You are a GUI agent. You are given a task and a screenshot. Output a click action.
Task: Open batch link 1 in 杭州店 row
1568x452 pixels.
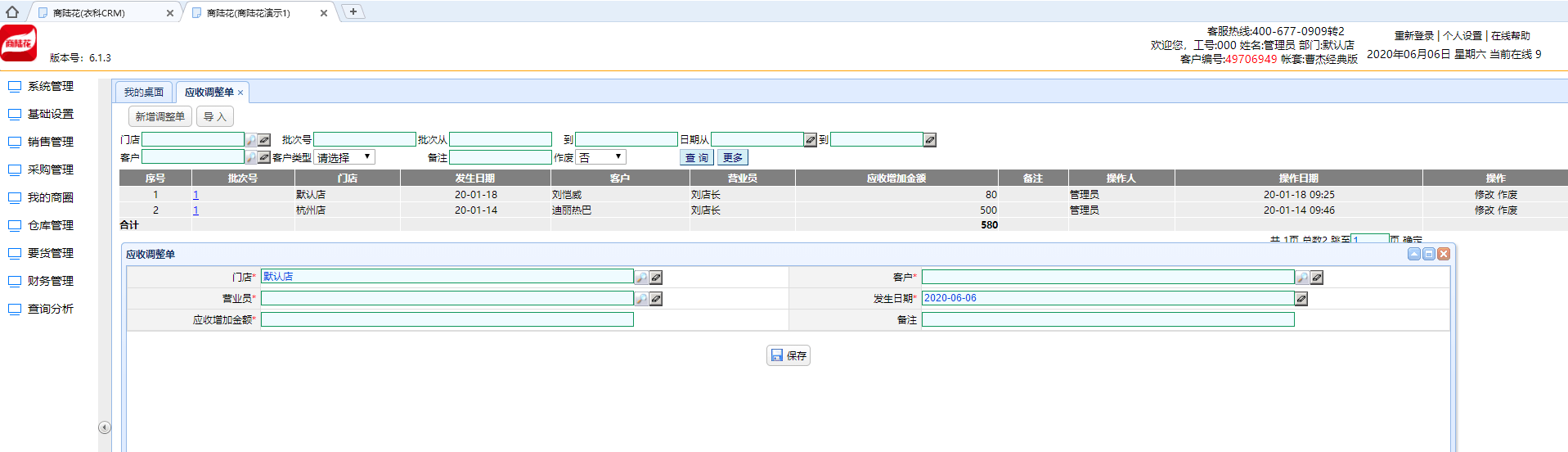[x=196, y=210]
